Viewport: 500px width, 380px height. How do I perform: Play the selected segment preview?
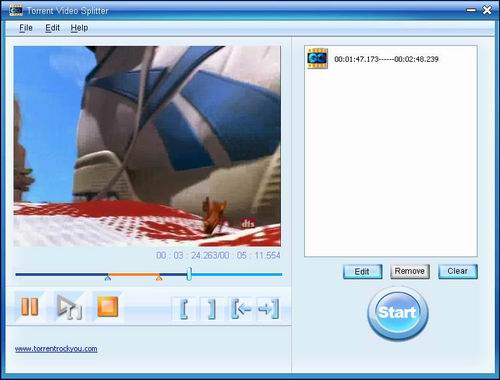point(69,307)
